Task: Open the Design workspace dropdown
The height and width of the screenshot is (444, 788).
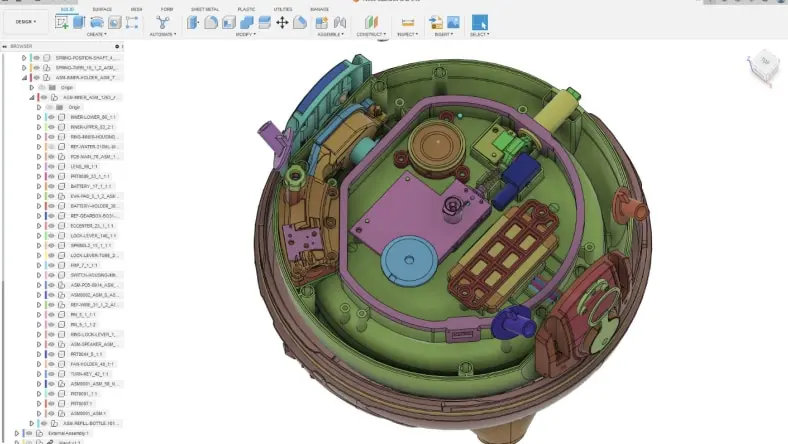Action: coord(26,22)
